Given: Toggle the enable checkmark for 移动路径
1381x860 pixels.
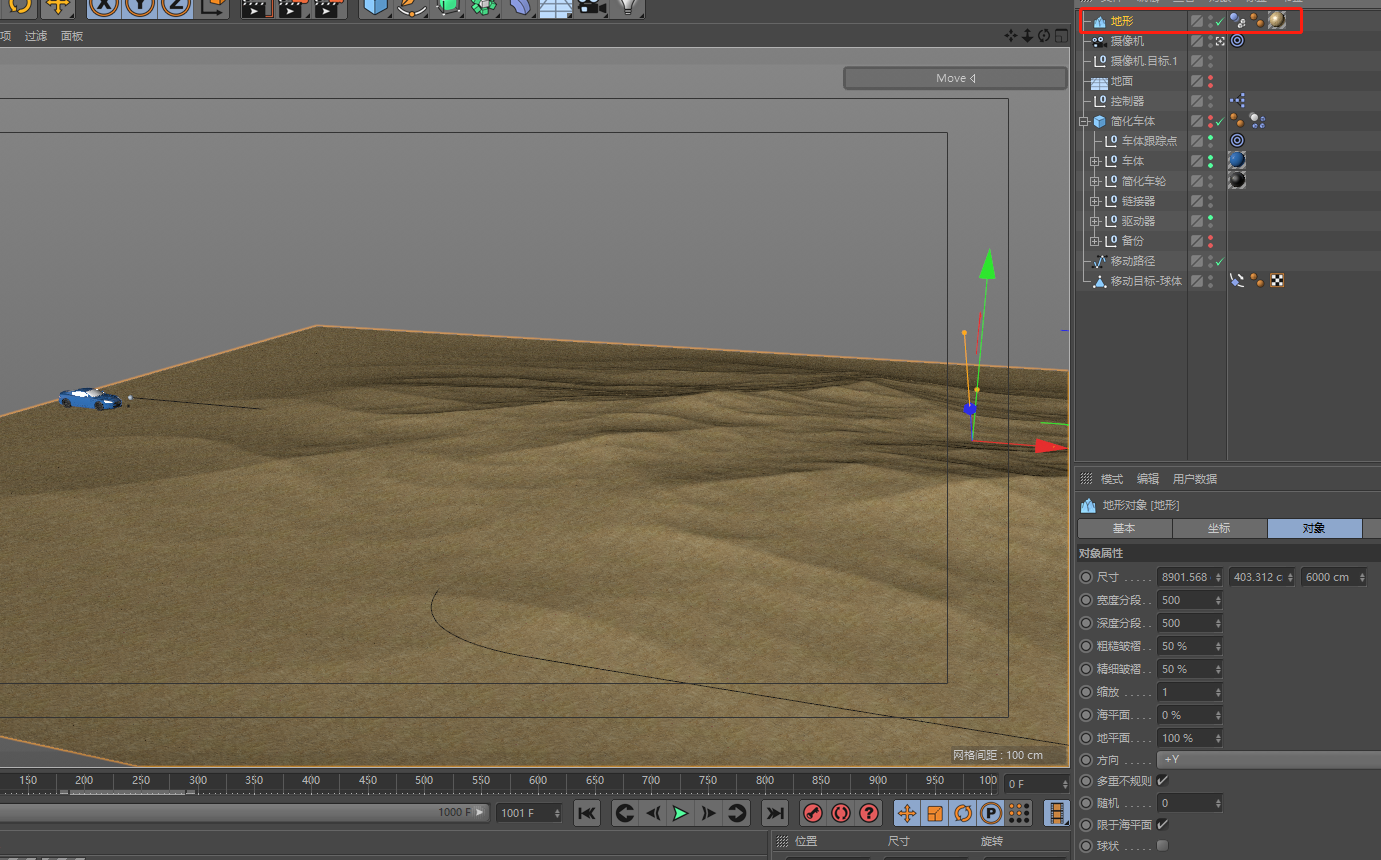Looking at the screenshot, I should [x=1219, y=261].
